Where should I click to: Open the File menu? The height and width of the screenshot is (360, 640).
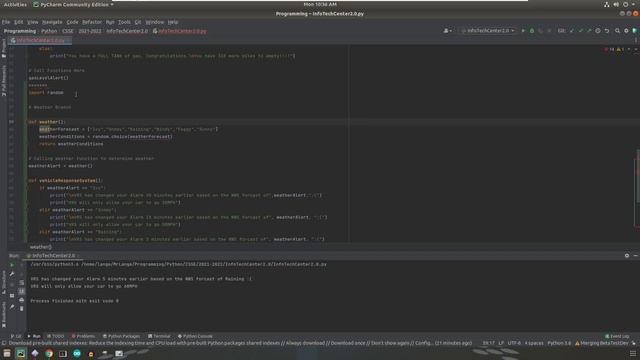point(6,22)
